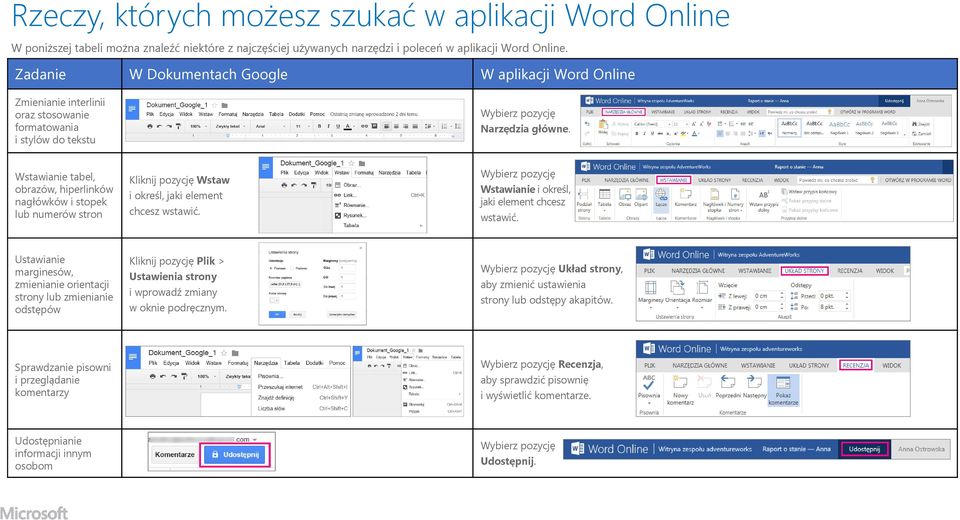The image size is (960, 520).
Task: Click the Pisownia spell-check icon in Recenzja ribbon
Action: coord(649,383)
